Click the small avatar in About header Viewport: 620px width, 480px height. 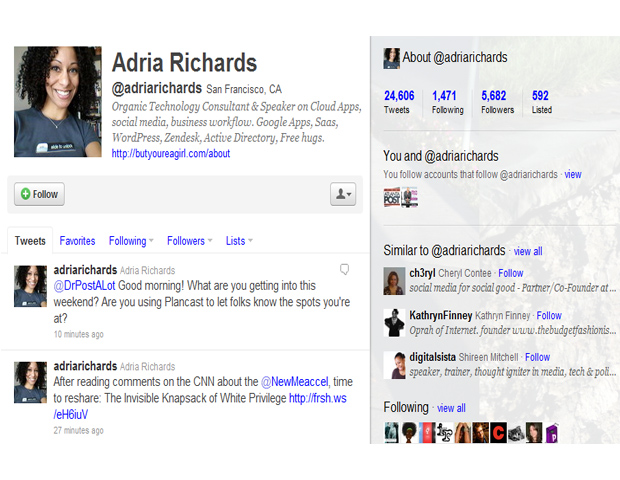tap(392, 58)
